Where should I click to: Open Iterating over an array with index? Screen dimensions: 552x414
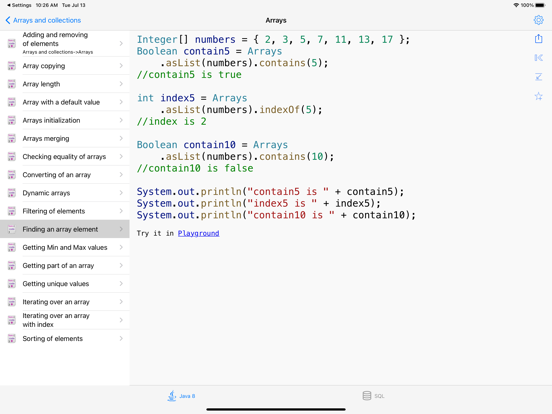(65, 320)
